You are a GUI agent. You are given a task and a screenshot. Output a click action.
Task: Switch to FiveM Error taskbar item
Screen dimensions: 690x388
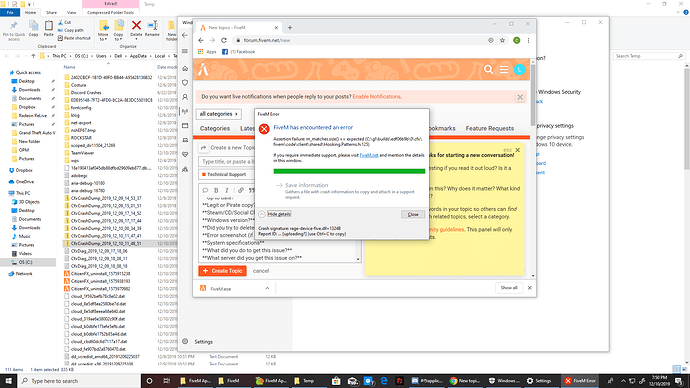click(x=580, y=381)
